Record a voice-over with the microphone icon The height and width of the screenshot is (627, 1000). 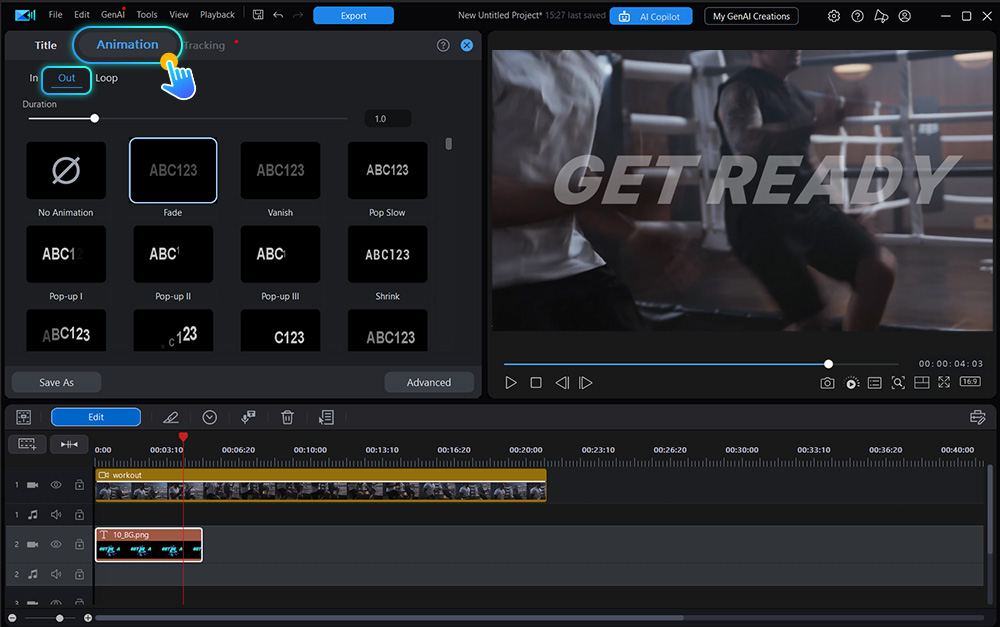(x=248, y=417)
